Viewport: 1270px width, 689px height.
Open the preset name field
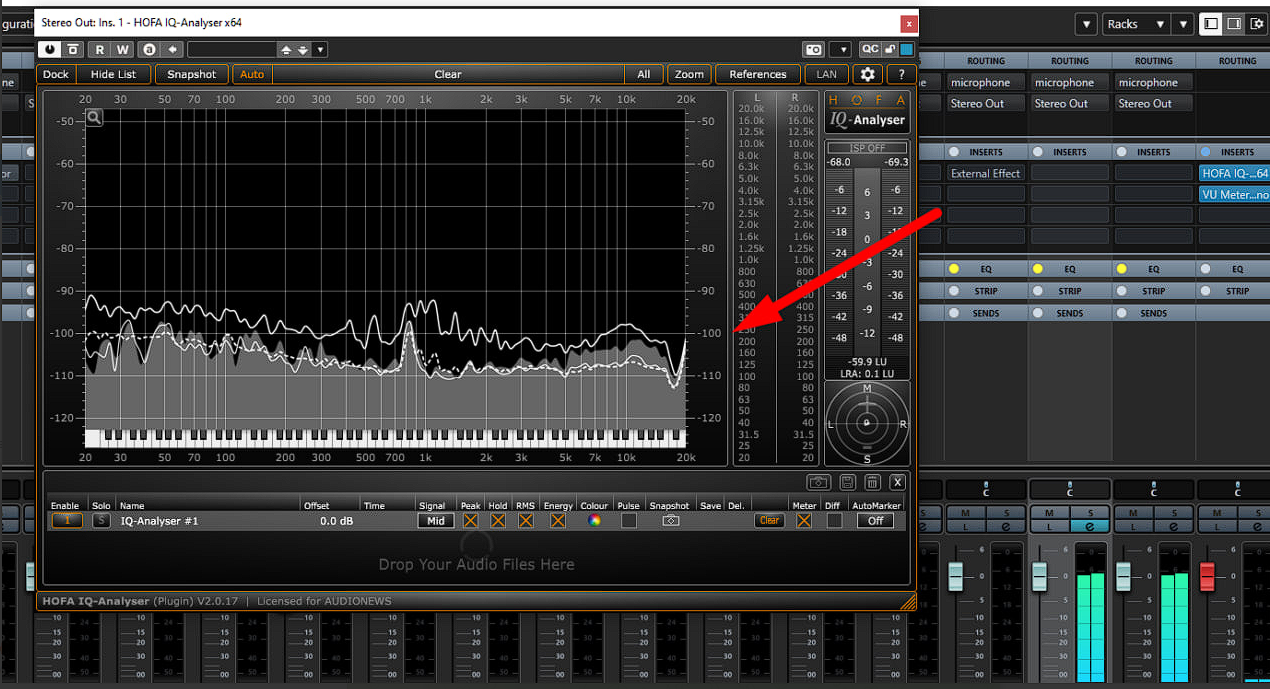(232, 49)
